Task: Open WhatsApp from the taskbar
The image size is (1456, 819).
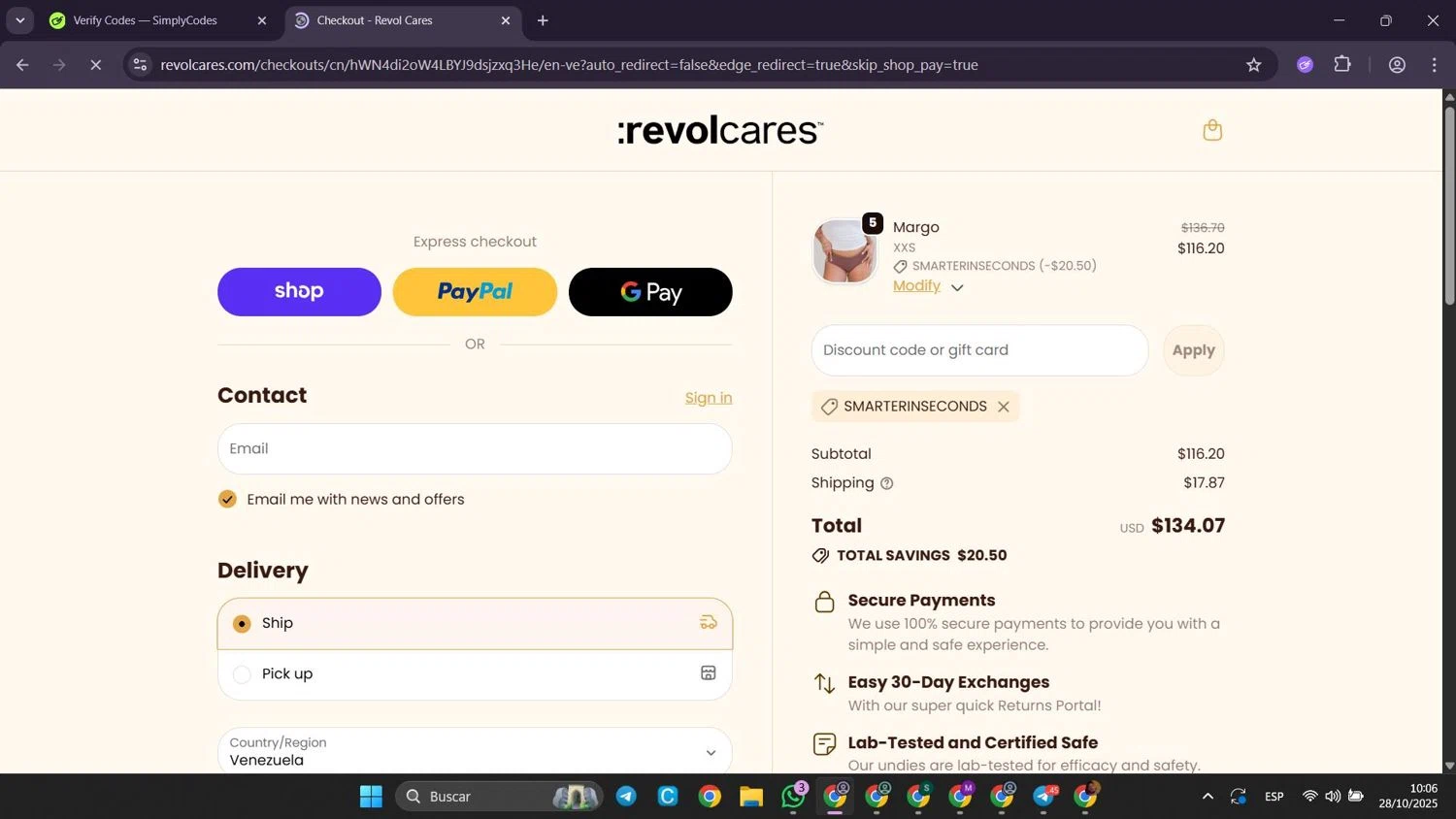Action: coord(793,797)
